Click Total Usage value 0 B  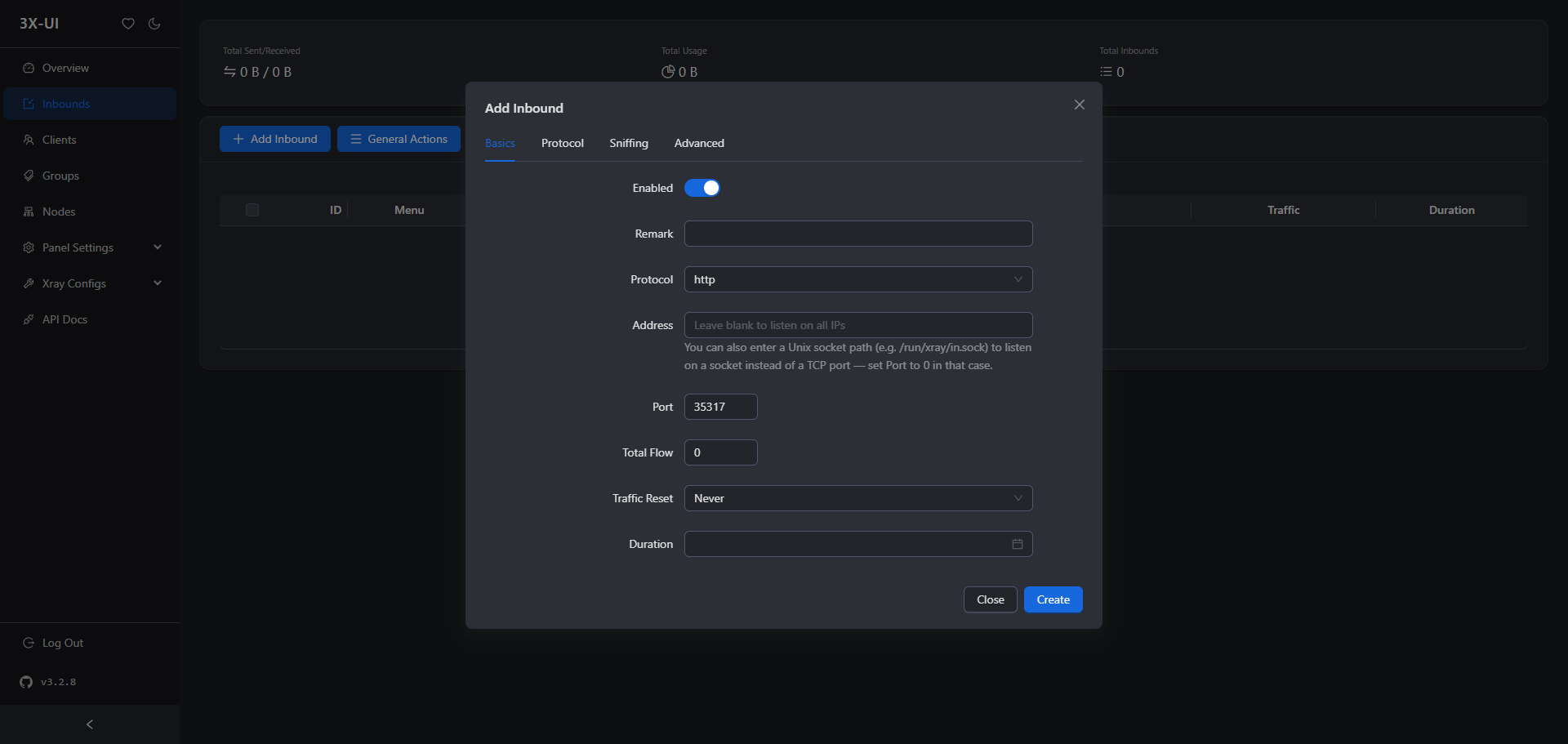tap(688, 72)
